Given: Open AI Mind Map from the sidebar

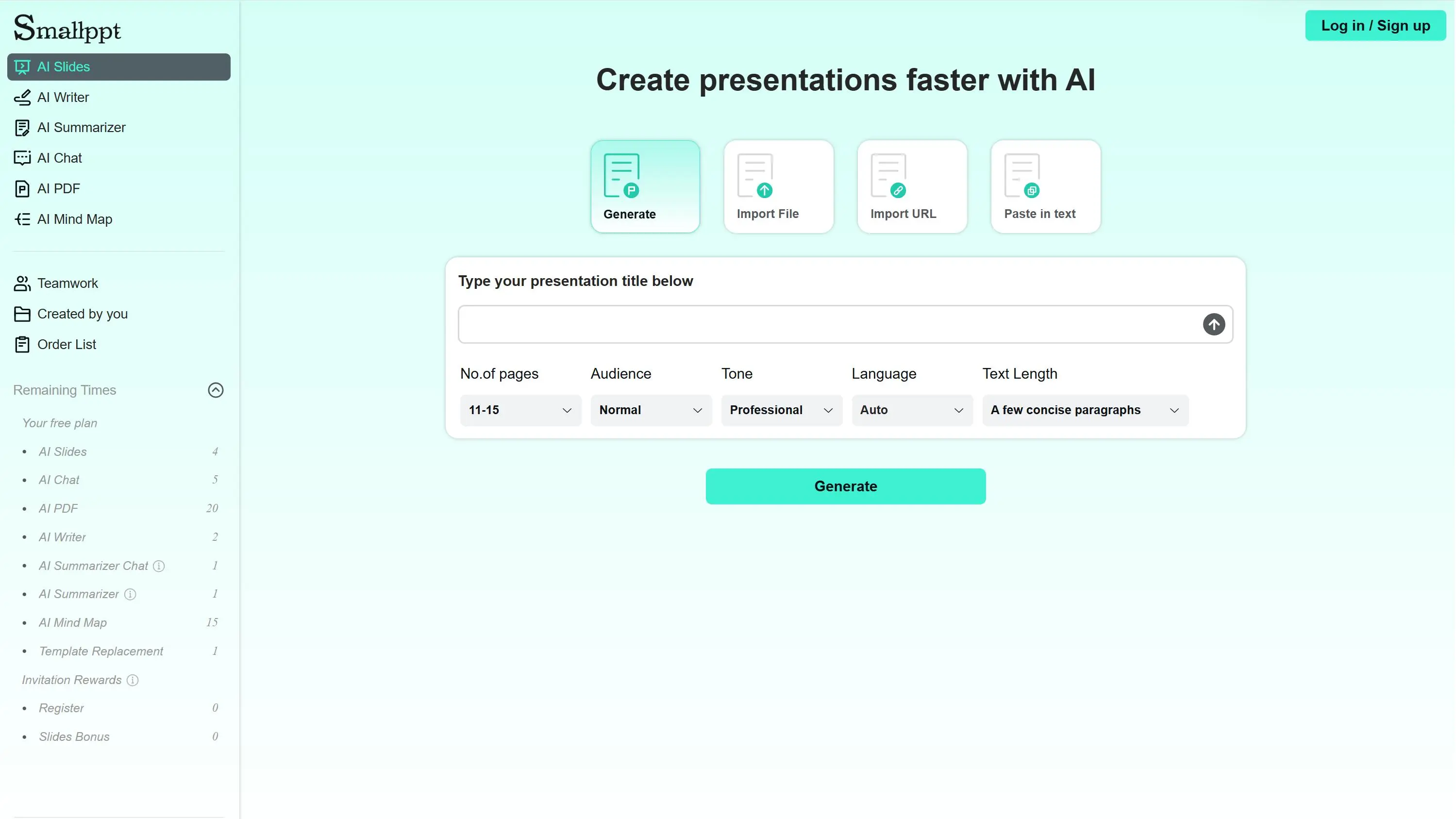Looking at the screenshot, I should click(118, 219).
